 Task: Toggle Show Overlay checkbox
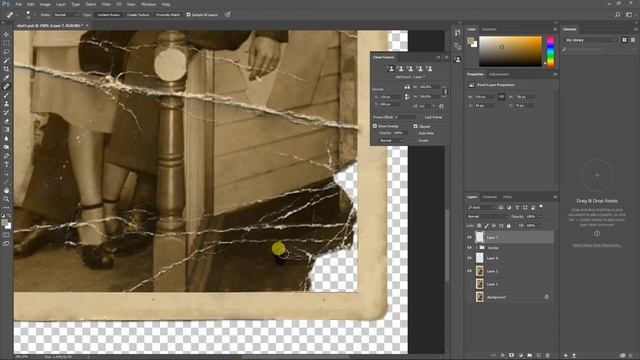coord(375,126)
